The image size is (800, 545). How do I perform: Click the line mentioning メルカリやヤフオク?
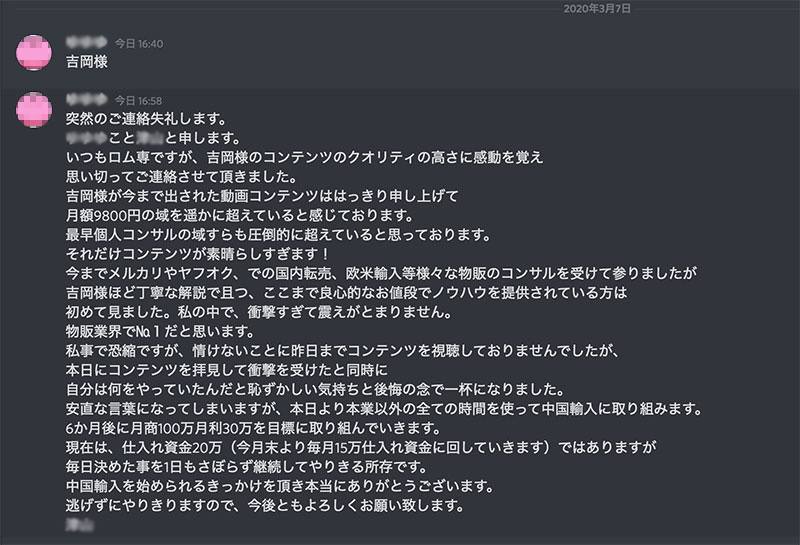click(x=381, y=273)
